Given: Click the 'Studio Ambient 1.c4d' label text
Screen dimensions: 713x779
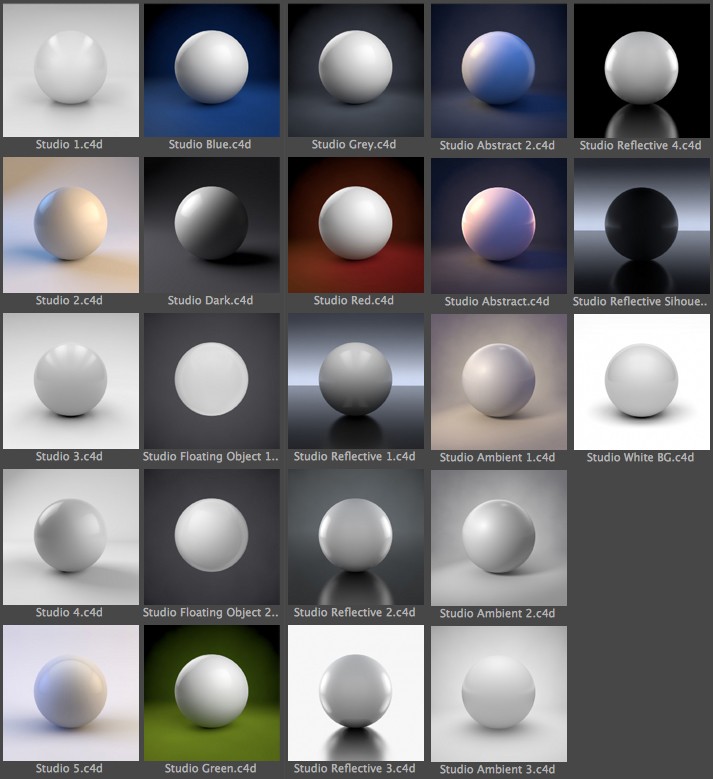Looking at the screenshot, I should pos(497,458).
